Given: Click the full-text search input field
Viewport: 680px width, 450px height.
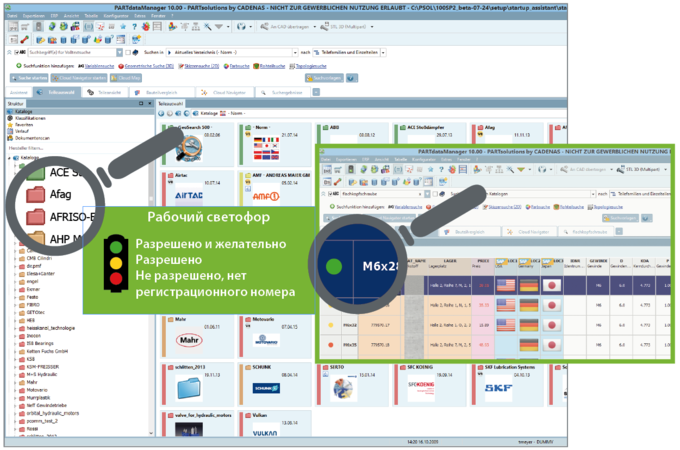Looking at the screenshot, I should 72,52.
